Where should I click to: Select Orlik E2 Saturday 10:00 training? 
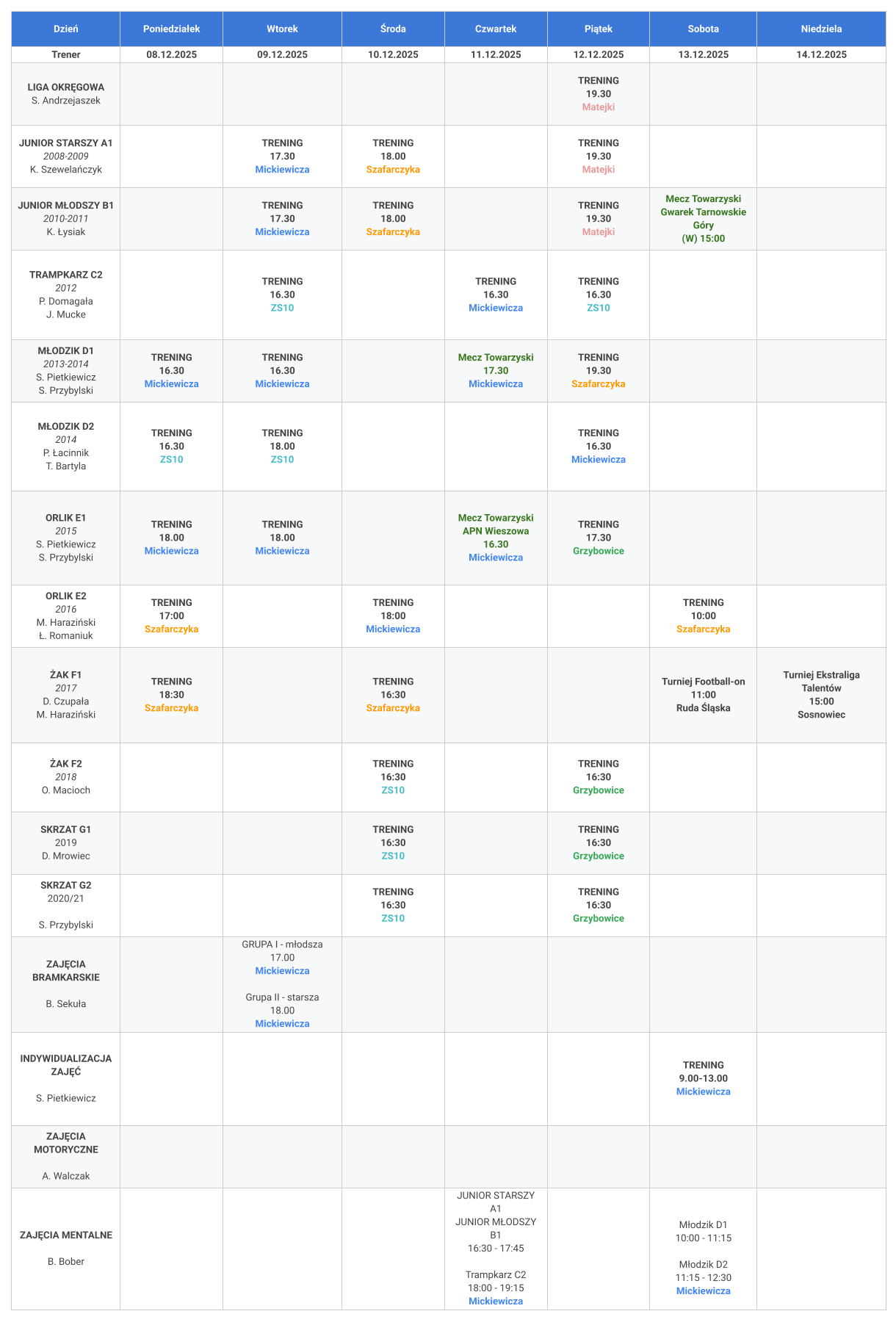[703, 615]
